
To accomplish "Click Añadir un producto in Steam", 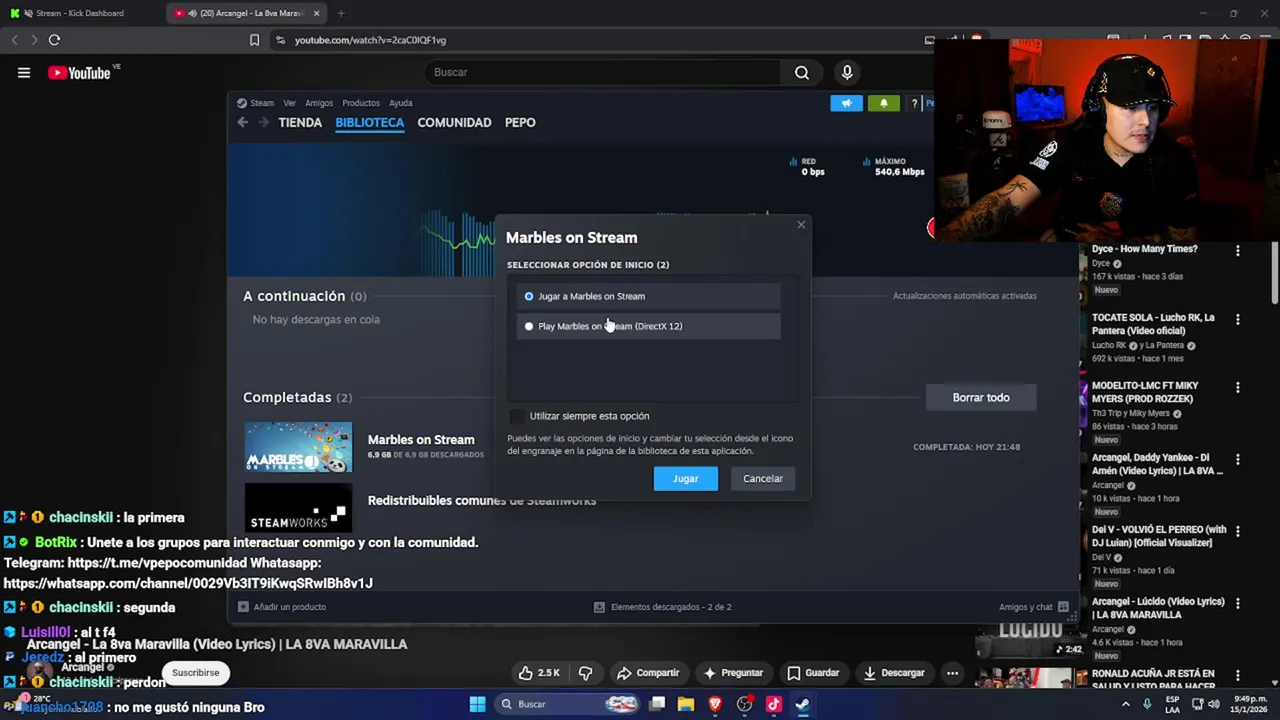I will point(282,607).
